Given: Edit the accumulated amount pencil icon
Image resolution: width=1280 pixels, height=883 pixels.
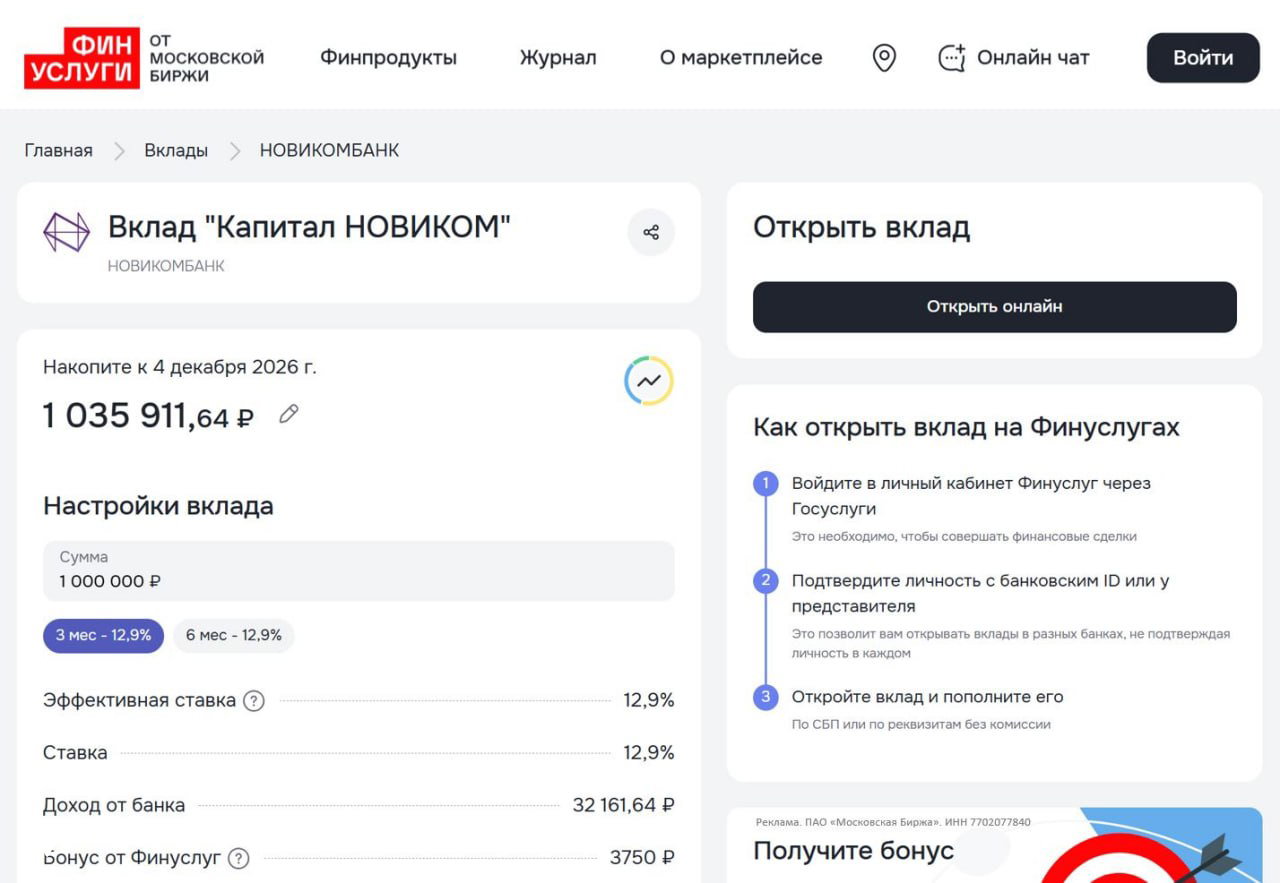Looking at the screenshot, I should tap(289, 414).
